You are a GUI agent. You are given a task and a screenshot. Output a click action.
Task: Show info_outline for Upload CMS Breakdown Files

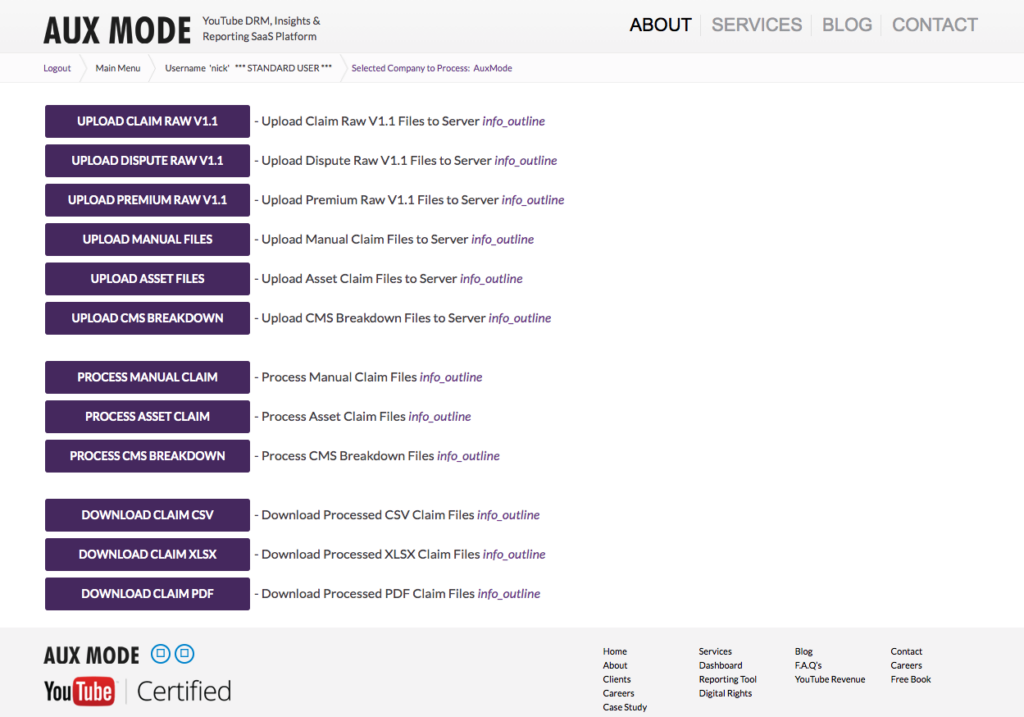(520, 318)
